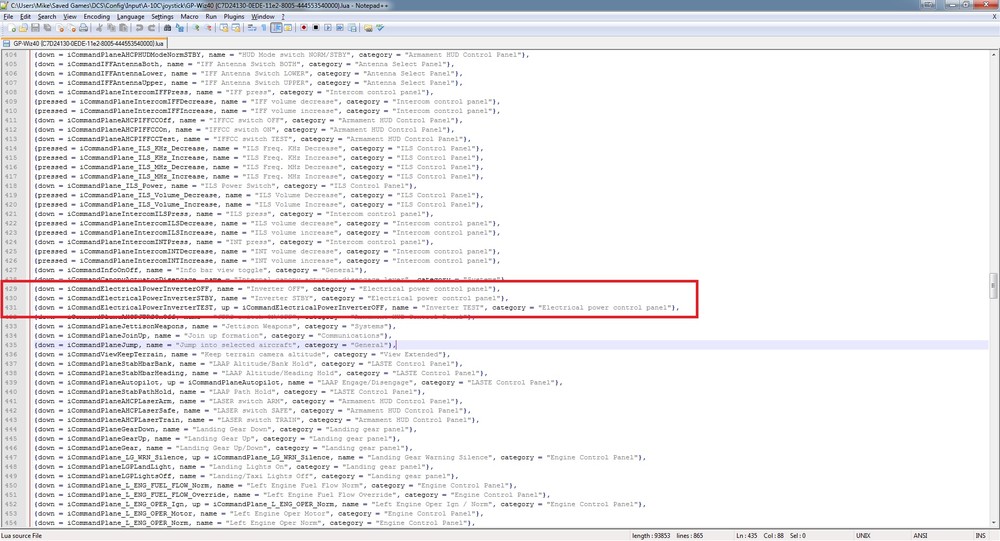Open the Edit menu

(26, 17)
